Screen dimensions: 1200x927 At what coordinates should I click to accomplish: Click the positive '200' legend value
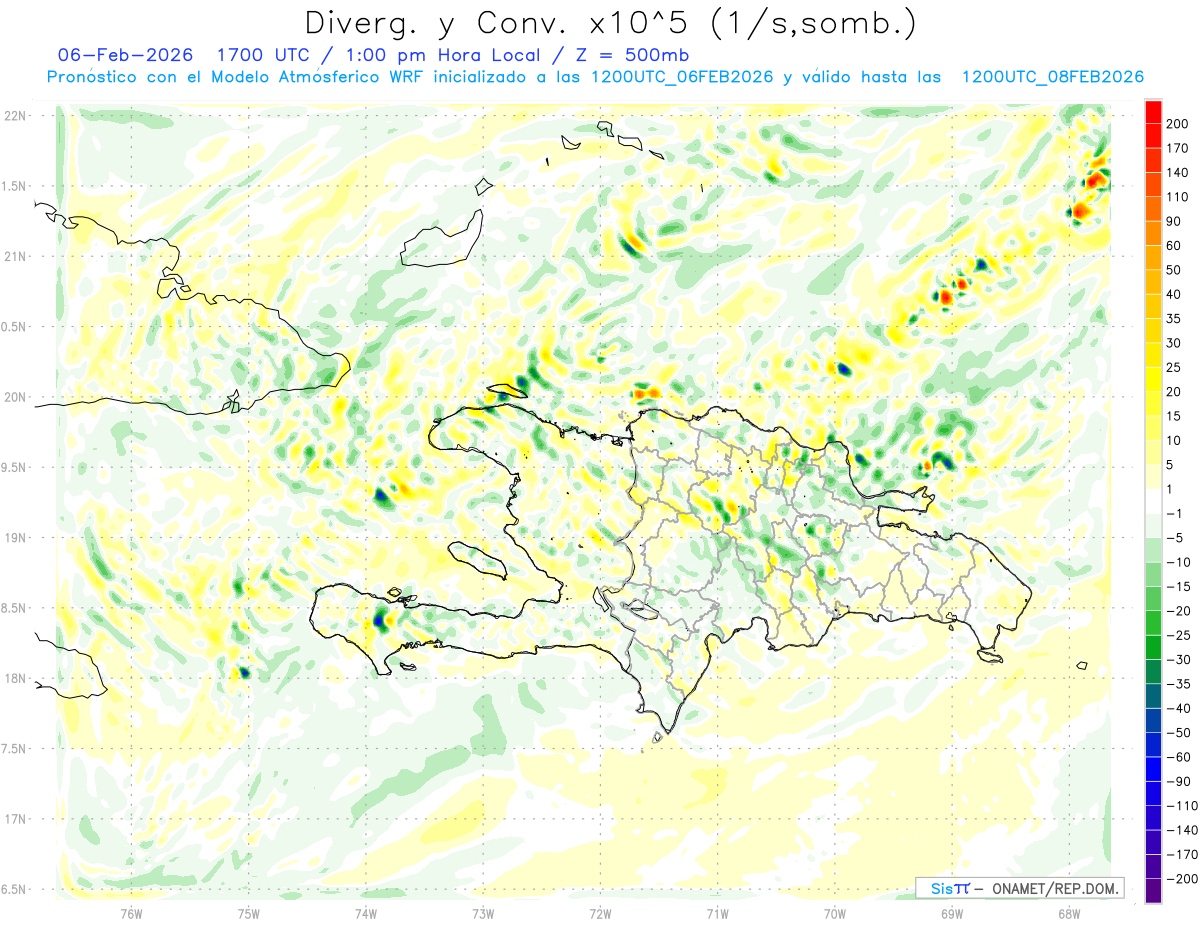pos(1177,123)
